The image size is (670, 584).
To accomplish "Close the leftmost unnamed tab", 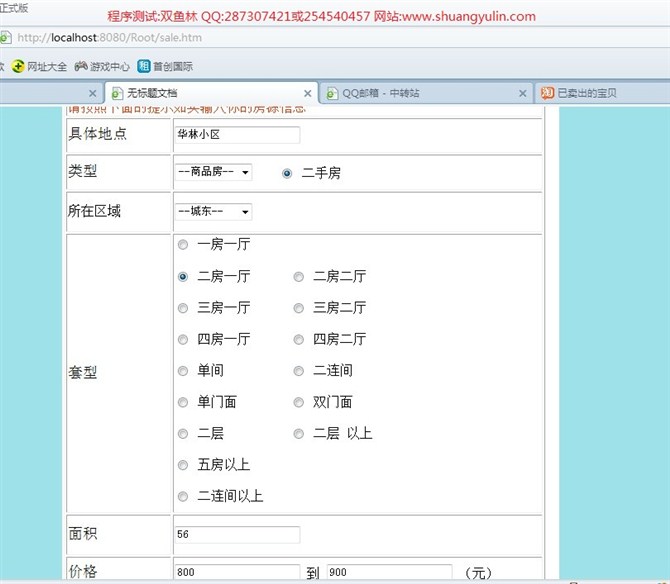I will (x=92, y=93).
